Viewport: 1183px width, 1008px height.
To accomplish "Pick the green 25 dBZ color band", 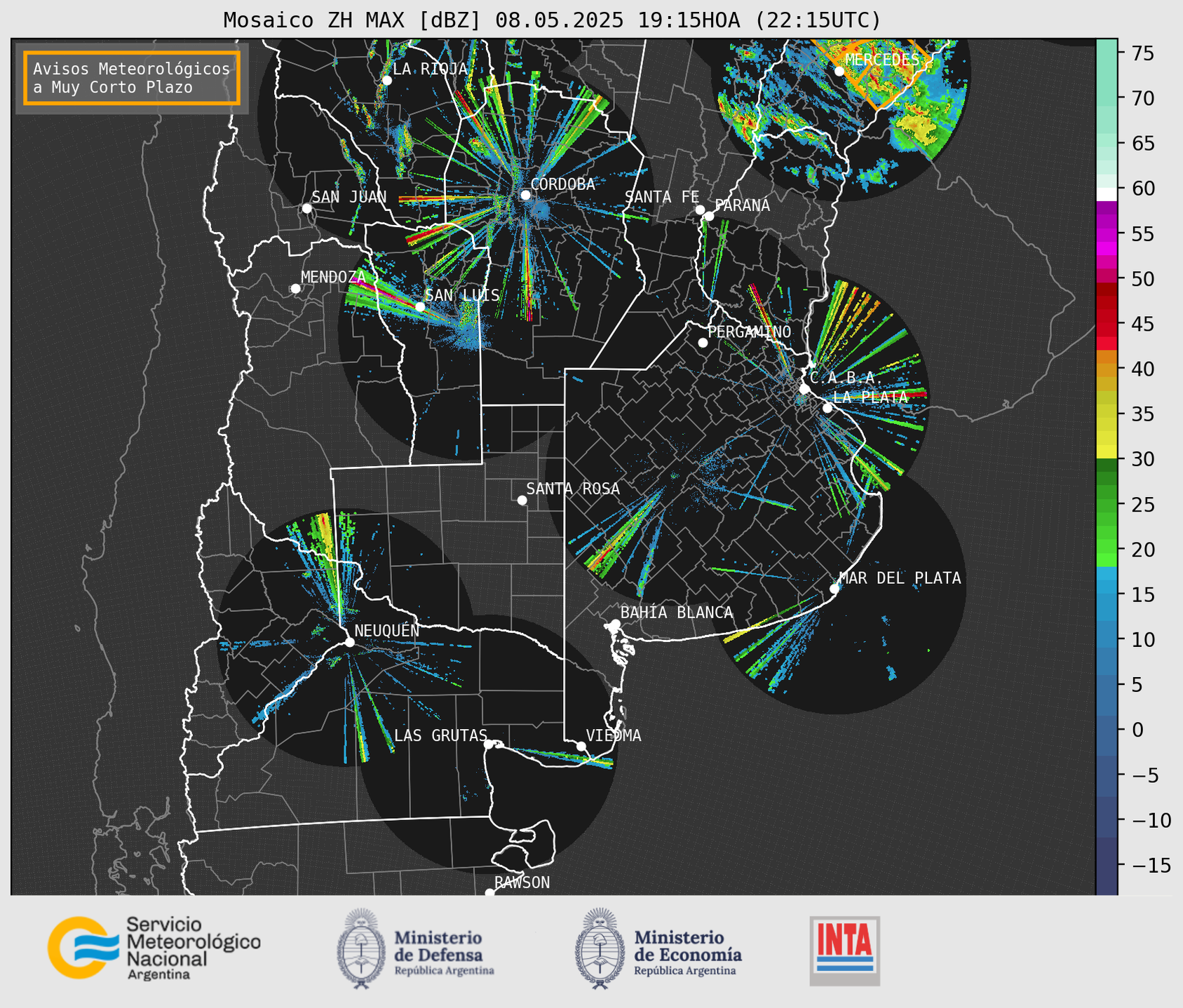I will click(1107, 504).
